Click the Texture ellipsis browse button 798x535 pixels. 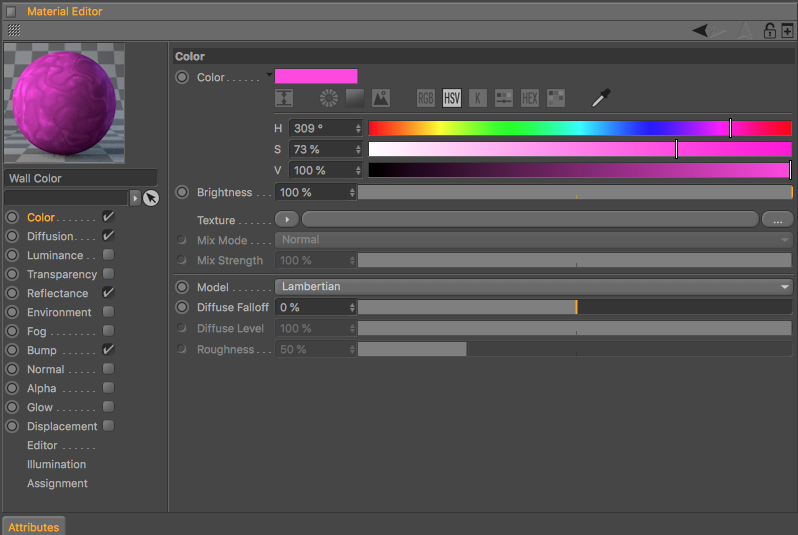click(x=778, y=220)
